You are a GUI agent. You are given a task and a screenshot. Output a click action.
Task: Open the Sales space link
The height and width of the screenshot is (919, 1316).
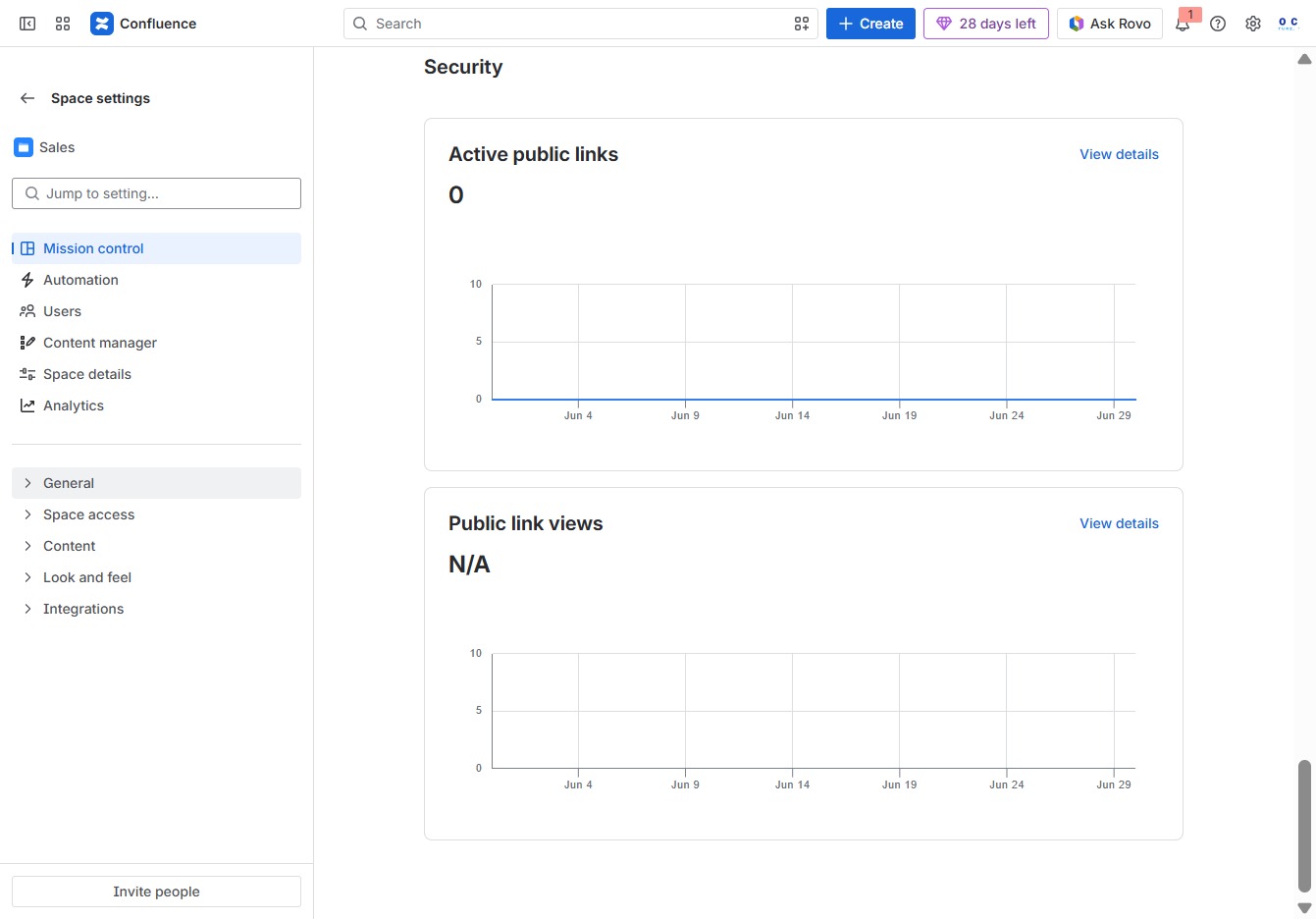pyautogui.click(x=57, y=147)
